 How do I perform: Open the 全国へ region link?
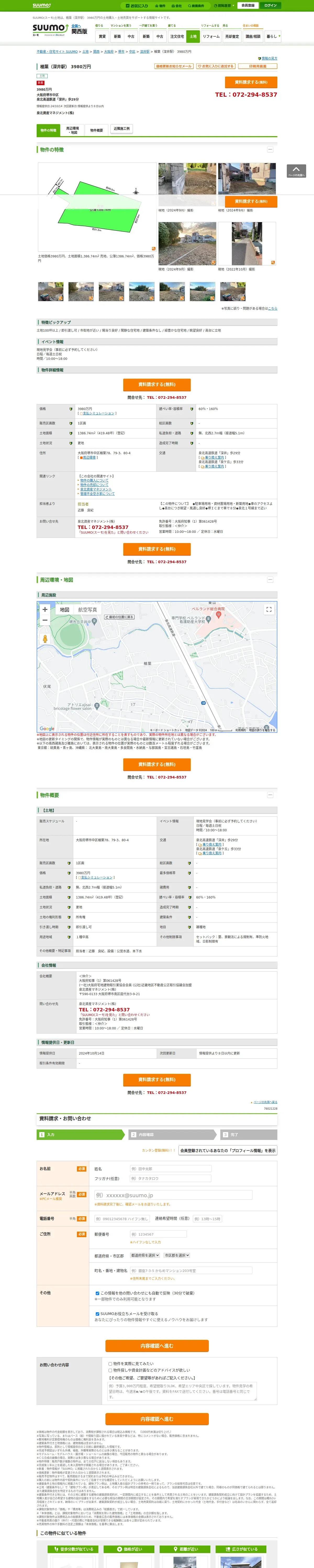pos(76,26)
